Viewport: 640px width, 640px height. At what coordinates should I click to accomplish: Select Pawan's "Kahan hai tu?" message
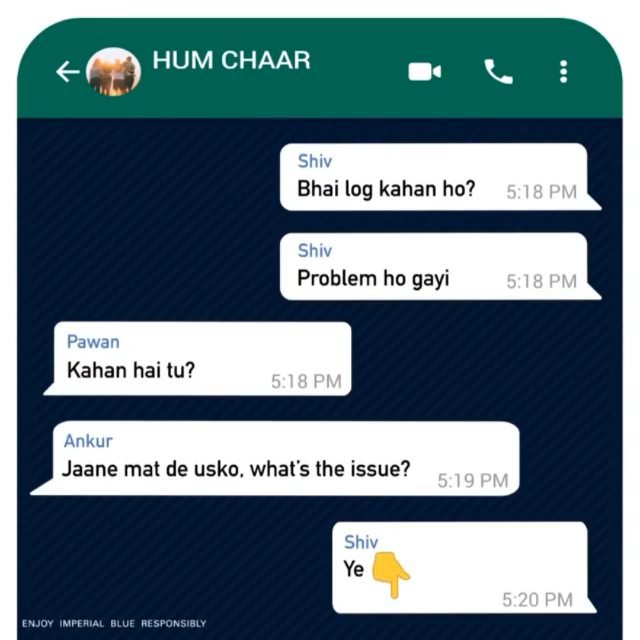198,359
